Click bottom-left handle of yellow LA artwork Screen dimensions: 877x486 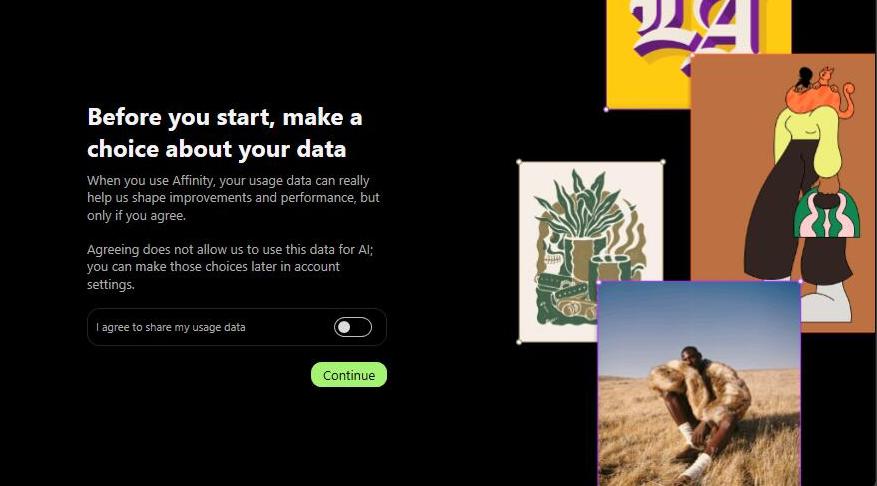point(606,110)
